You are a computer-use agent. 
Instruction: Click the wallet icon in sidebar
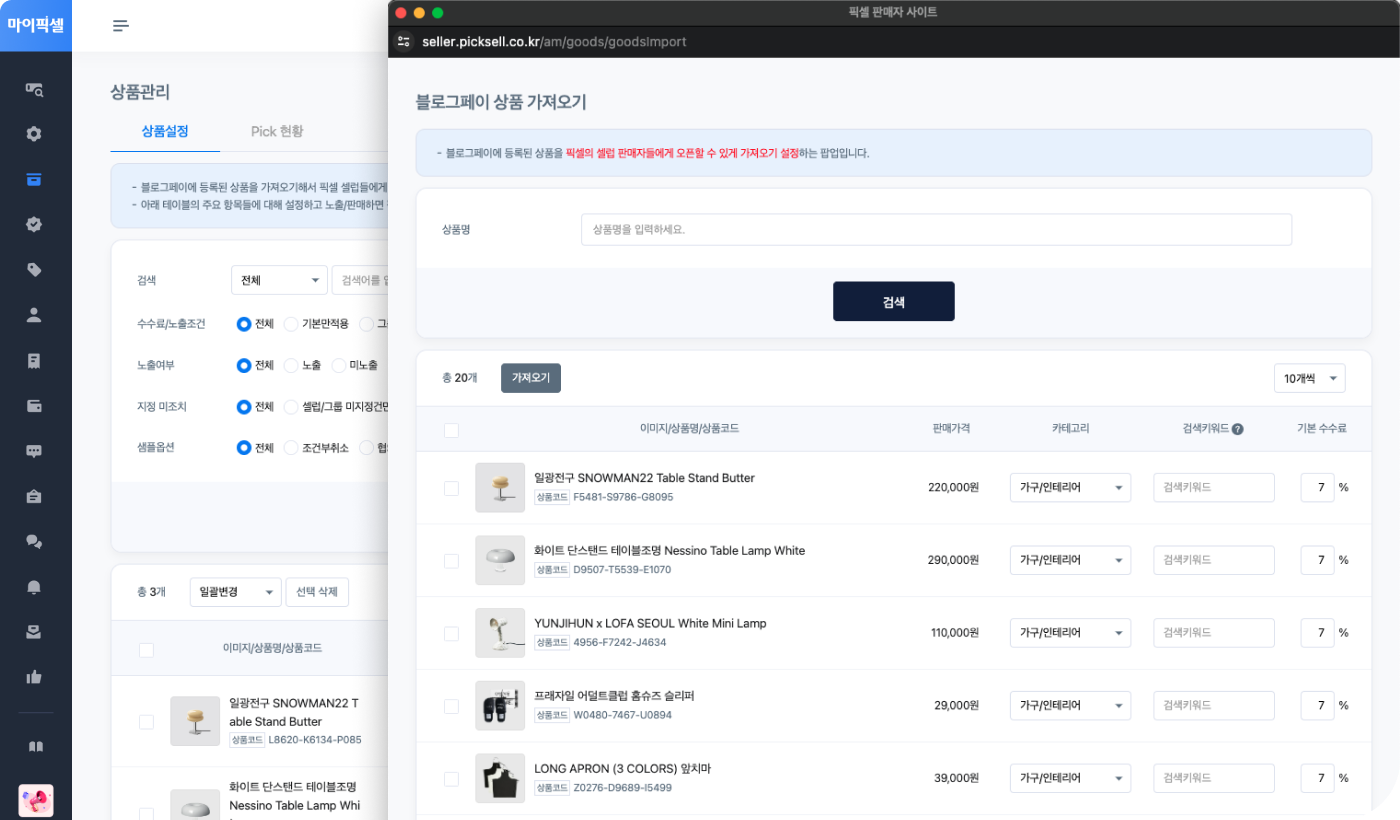(x=34, y=406)
